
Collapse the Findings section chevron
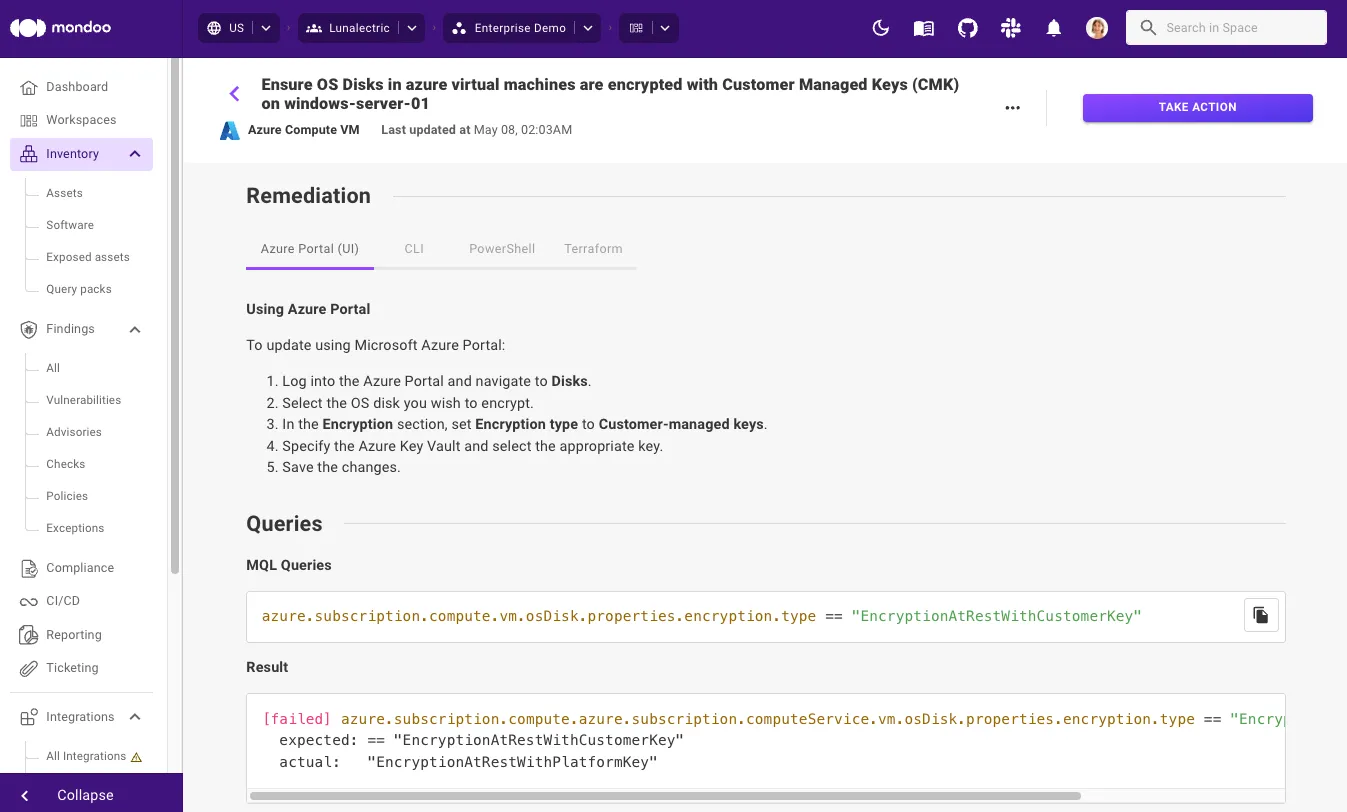135,329
